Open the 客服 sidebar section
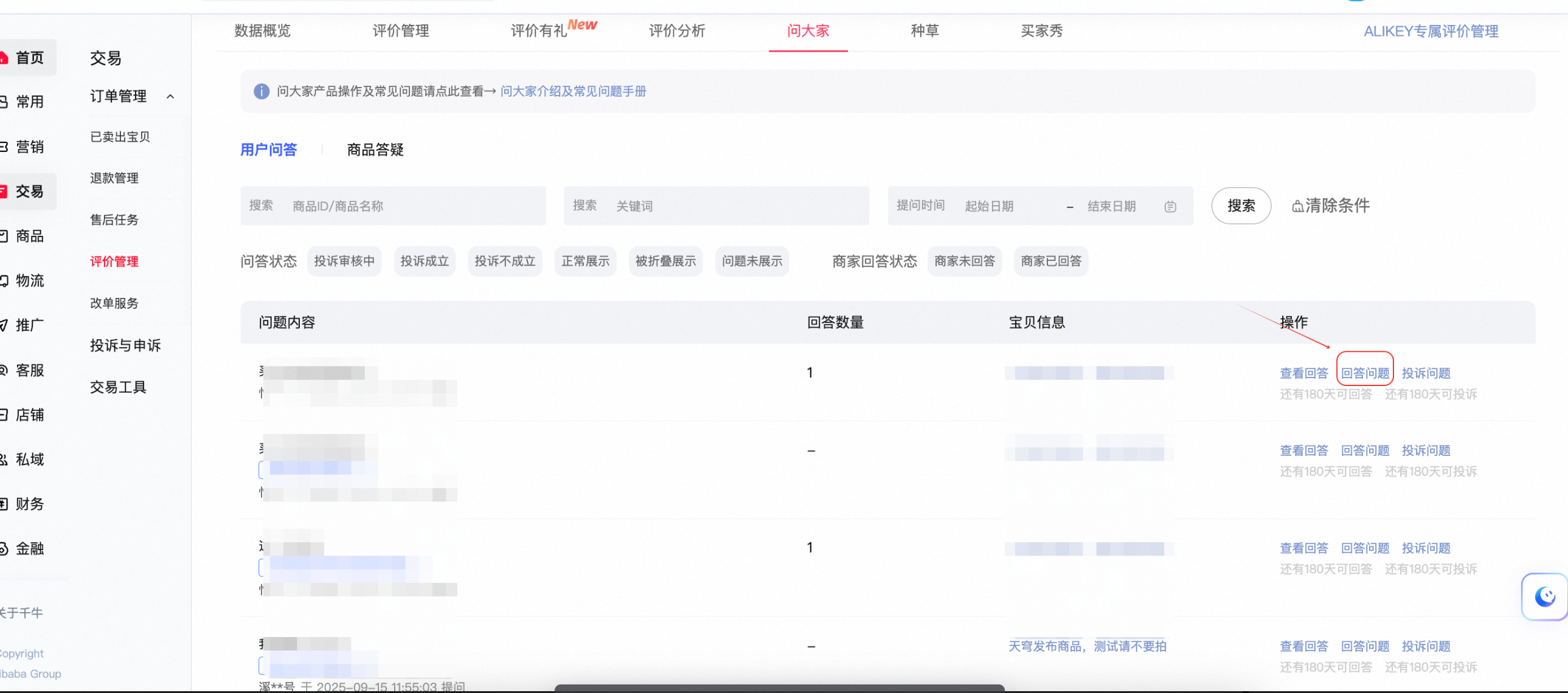The height and width of the screenshot is (693, 1568). (23, 370)
